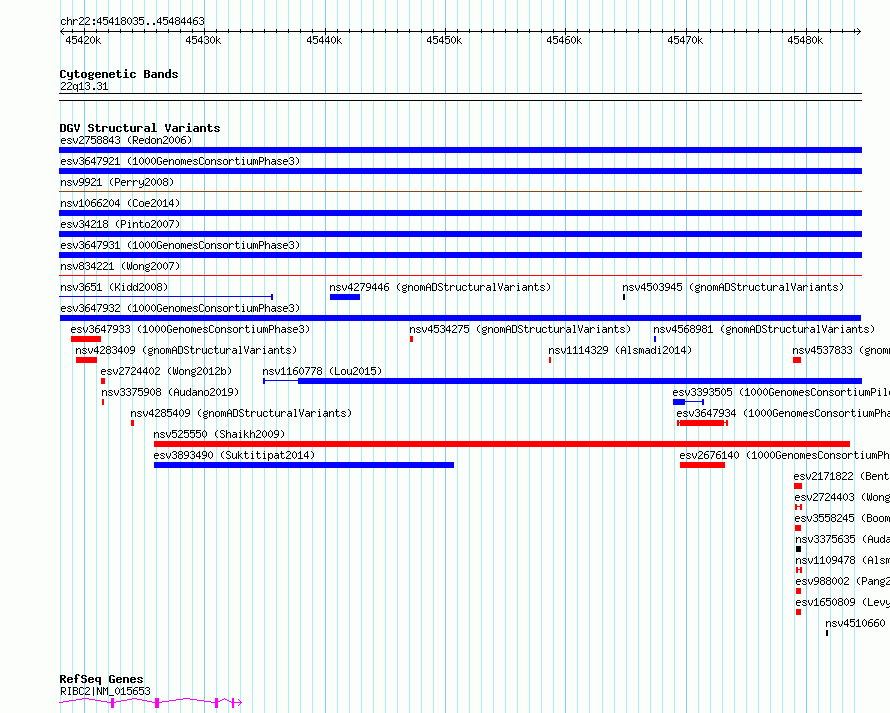
Task: Select nsv4285409 gnomAD variant label
Action: tap(241, 413)
